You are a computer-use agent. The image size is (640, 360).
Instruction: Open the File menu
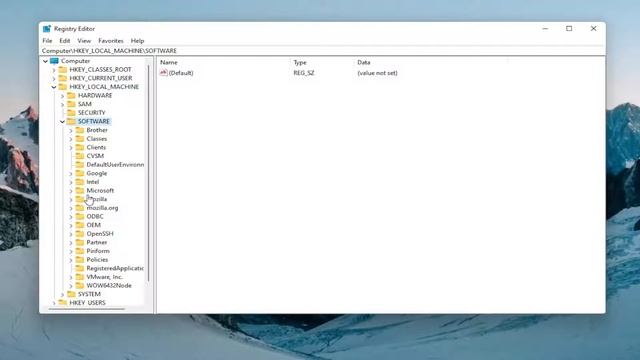(x=47, y=41)
